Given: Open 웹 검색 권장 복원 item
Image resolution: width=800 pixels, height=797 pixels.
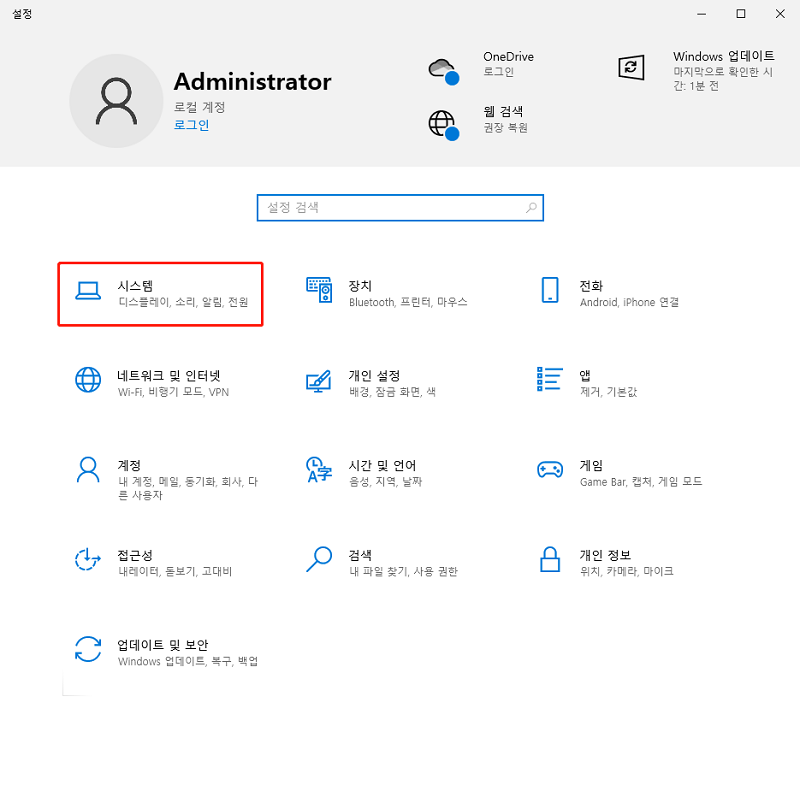Looking at the screenshot, I should tap(480, 118).
